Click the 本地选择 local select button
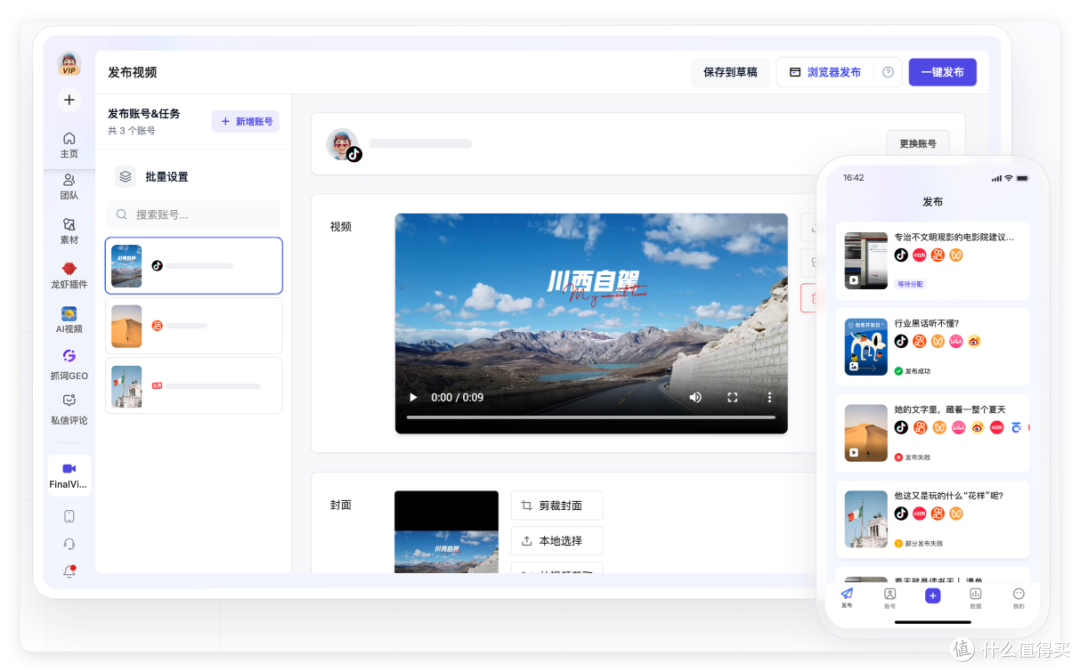Image resolution: width=1080 pixels, height=672 pixels. tap(557, 541)
